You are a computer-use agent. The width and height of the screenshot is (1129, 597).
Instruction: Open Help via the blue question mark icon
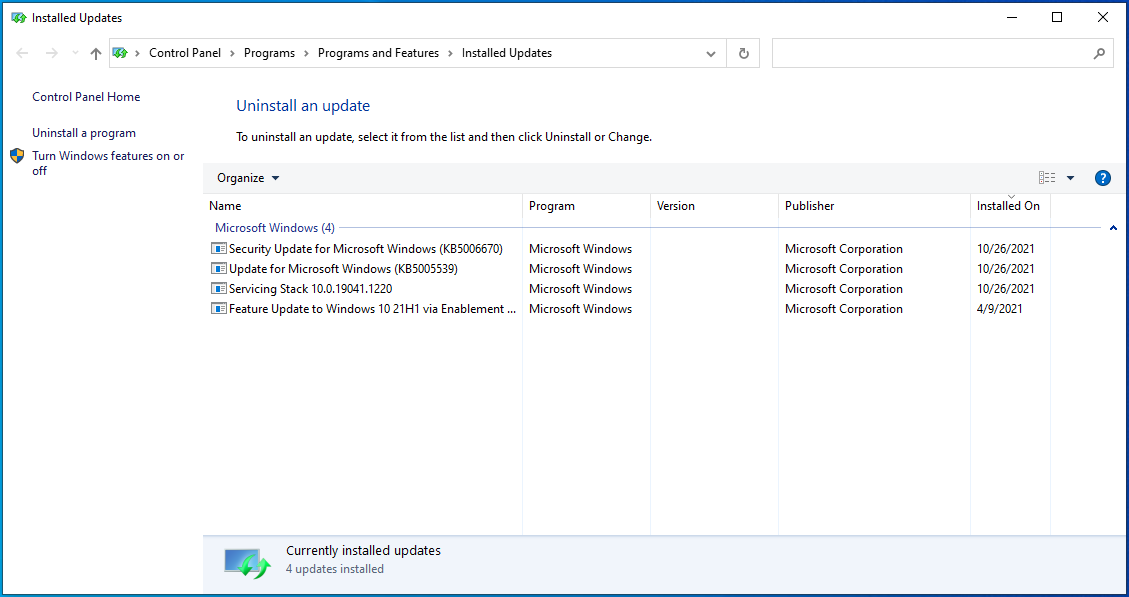(x=1102, y=177)
